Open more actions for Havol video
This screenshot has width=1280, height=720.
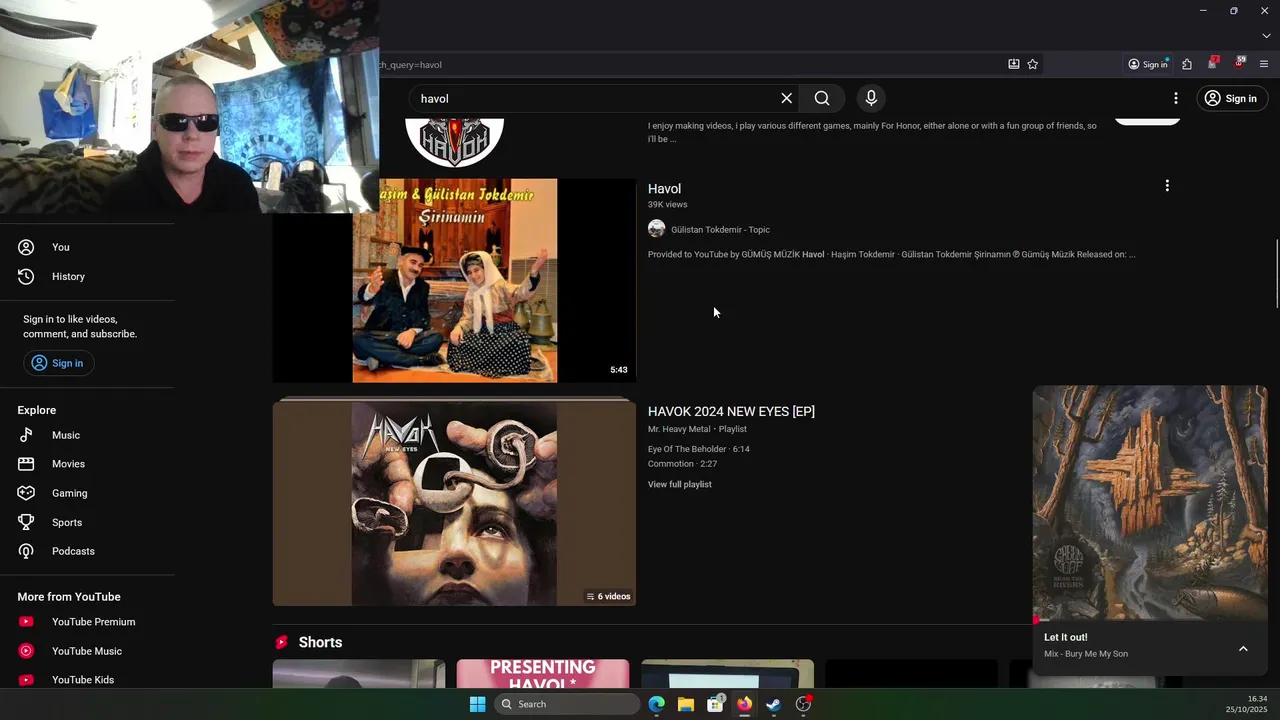click(x=1167, y=186)
